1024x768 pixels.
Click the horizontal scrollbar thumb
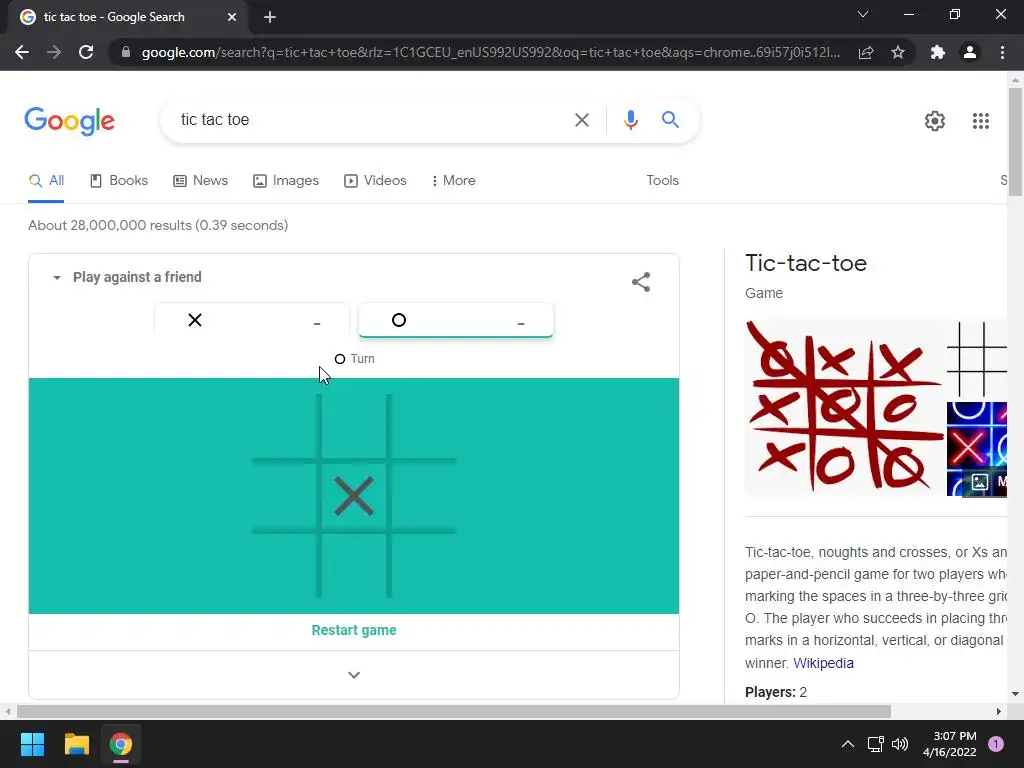(454, 711)
